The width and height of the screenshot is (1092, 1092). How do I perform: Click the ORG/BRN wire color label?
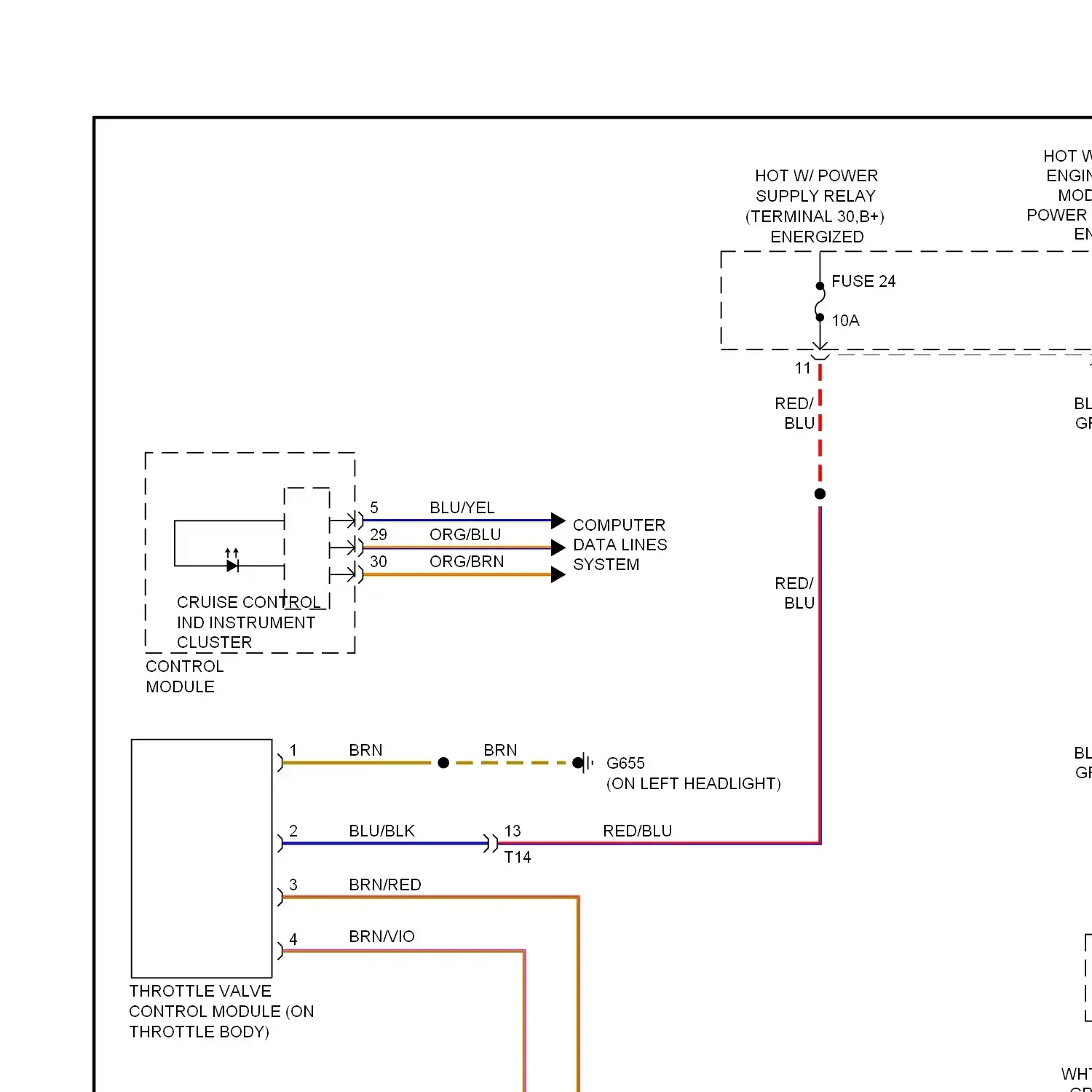pyautogui.click(x=467, y=561)
